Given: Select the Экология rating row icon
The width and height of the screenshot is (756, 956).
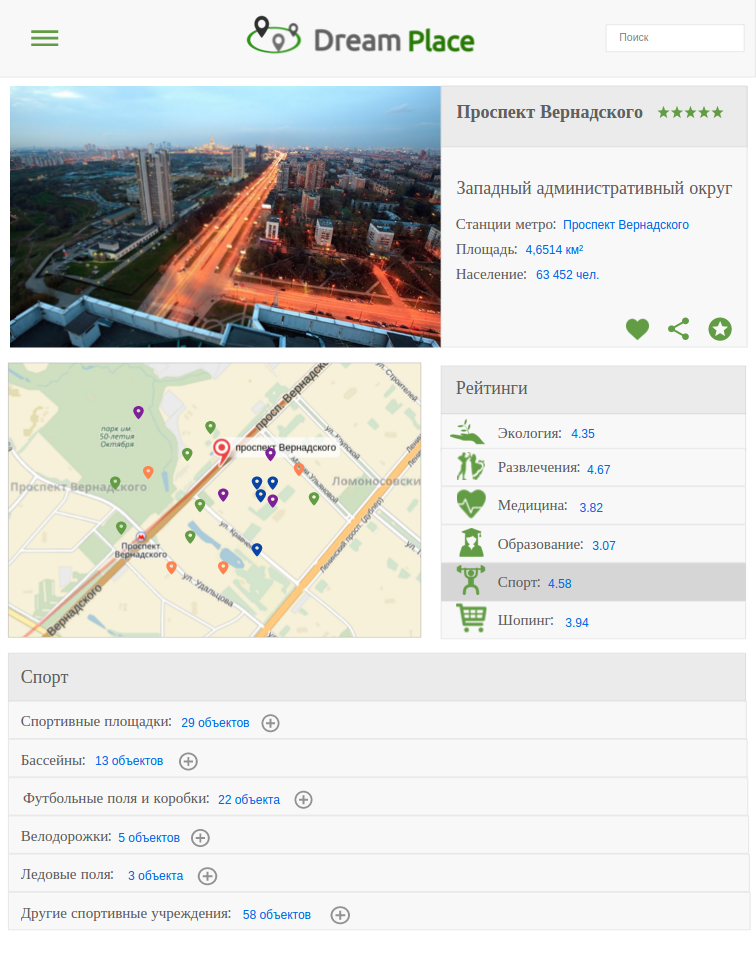Looking at the screenshot, I should (x=467, y=432).
